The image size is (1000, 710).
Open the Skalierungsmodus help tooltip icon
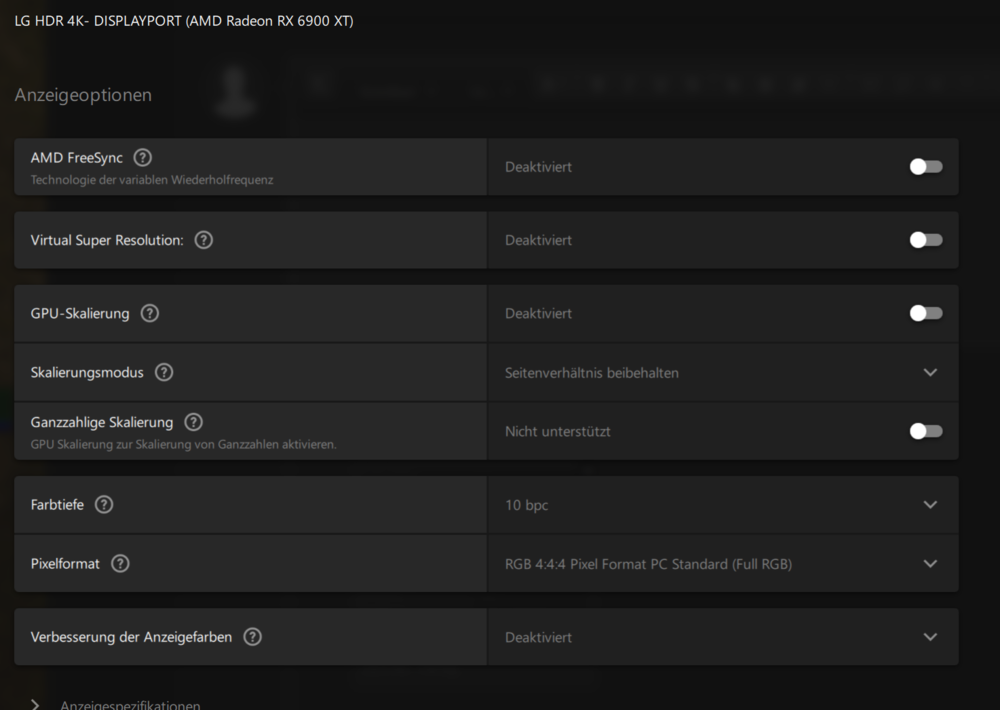pyautogui.click(x=164, y=372)
